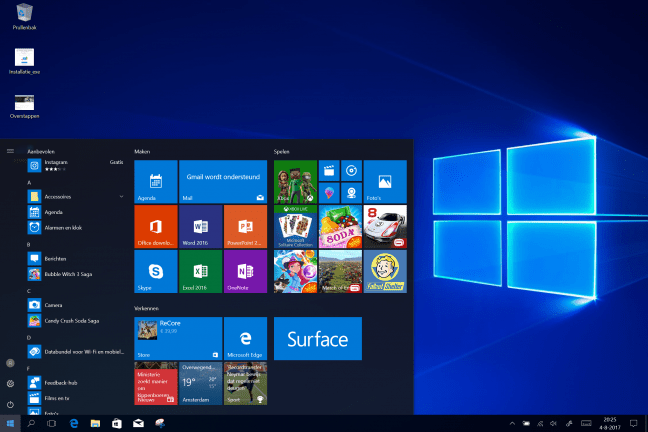Open the OneNote tile
The width and height of the screenshot is (648, 432).
[245, 271]
